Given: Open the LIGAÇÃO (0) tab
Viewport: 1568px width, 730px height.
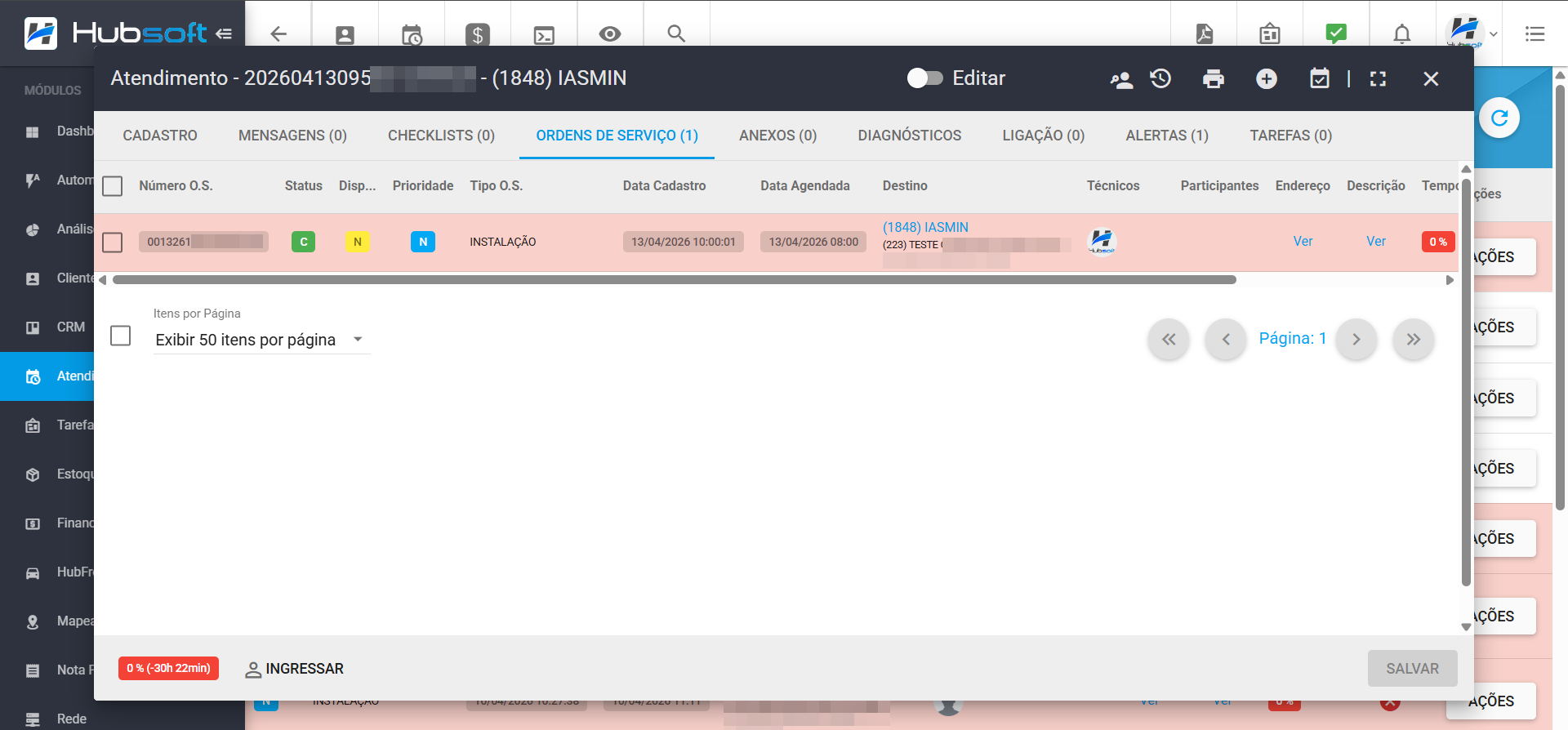Looking at the screenshot, I should click(x=1043, y=136).
